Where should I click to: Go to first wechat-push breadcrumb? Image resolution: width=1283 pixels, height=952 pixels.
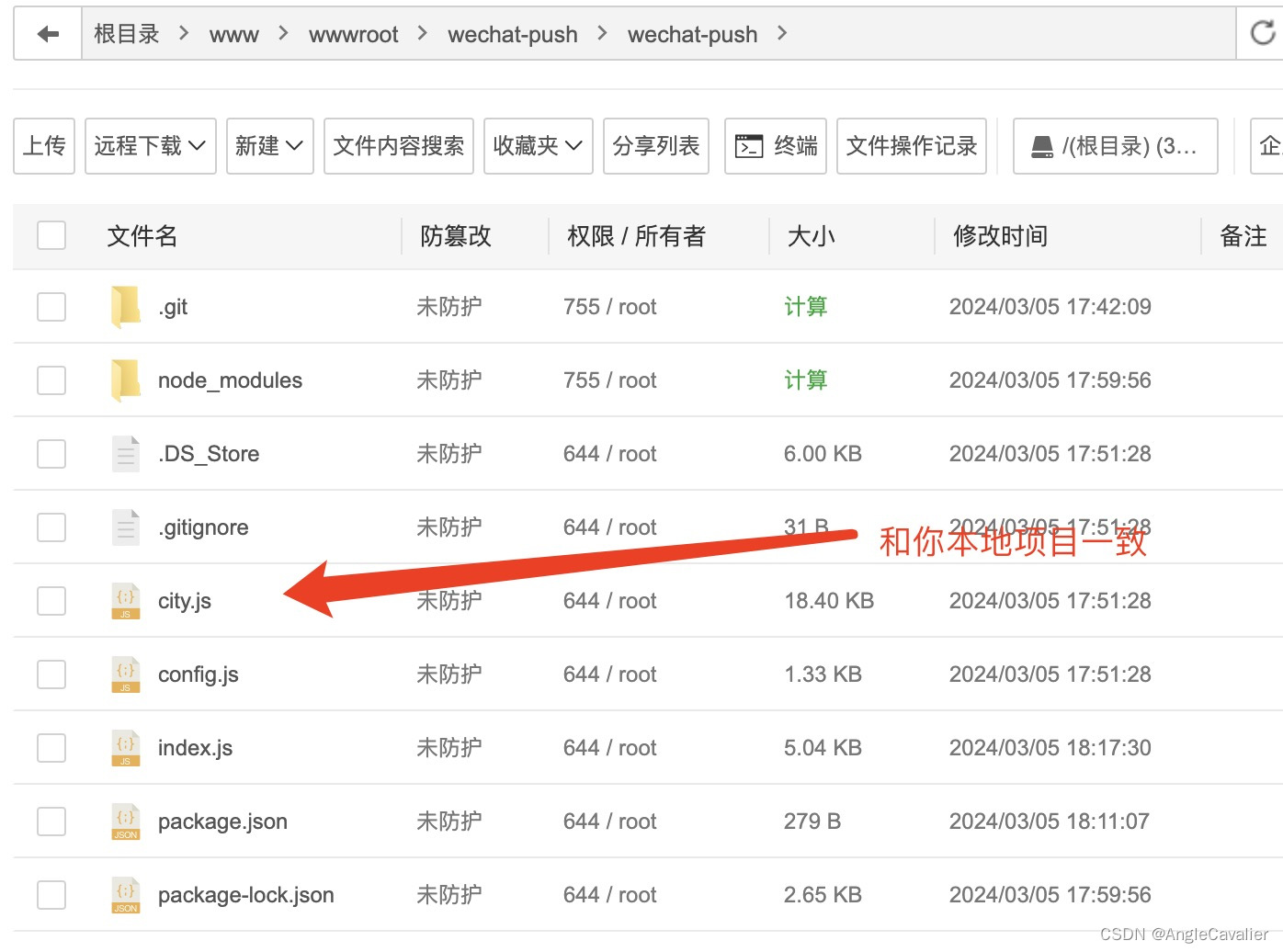tap(513, 35)
